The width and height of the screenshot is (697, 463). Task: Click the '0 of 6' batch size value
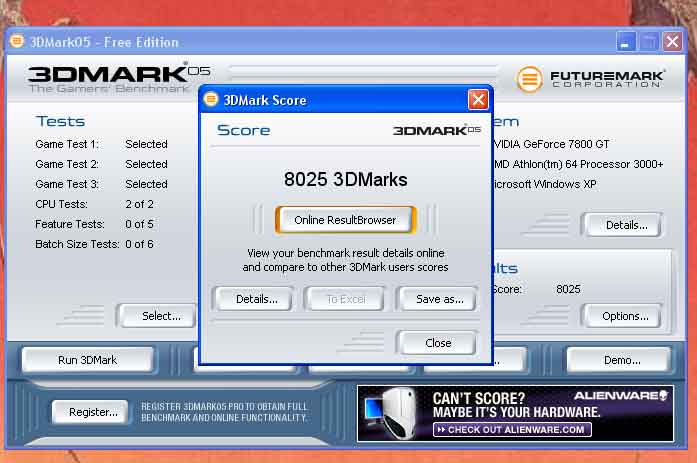click(140, 244)
